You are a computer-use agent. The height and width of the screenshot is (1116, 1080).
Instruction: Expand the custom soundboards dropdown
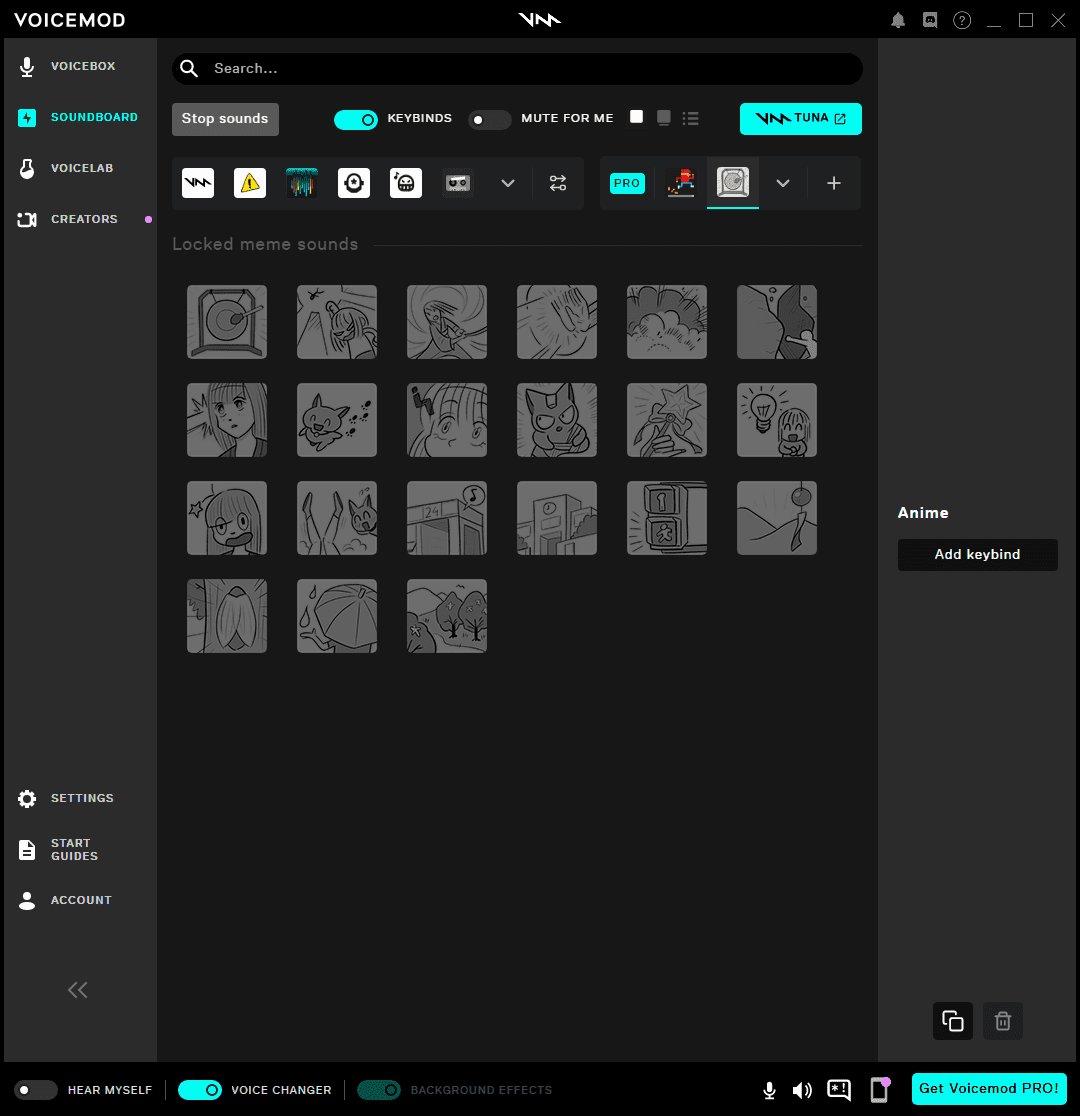coord(783,183)
